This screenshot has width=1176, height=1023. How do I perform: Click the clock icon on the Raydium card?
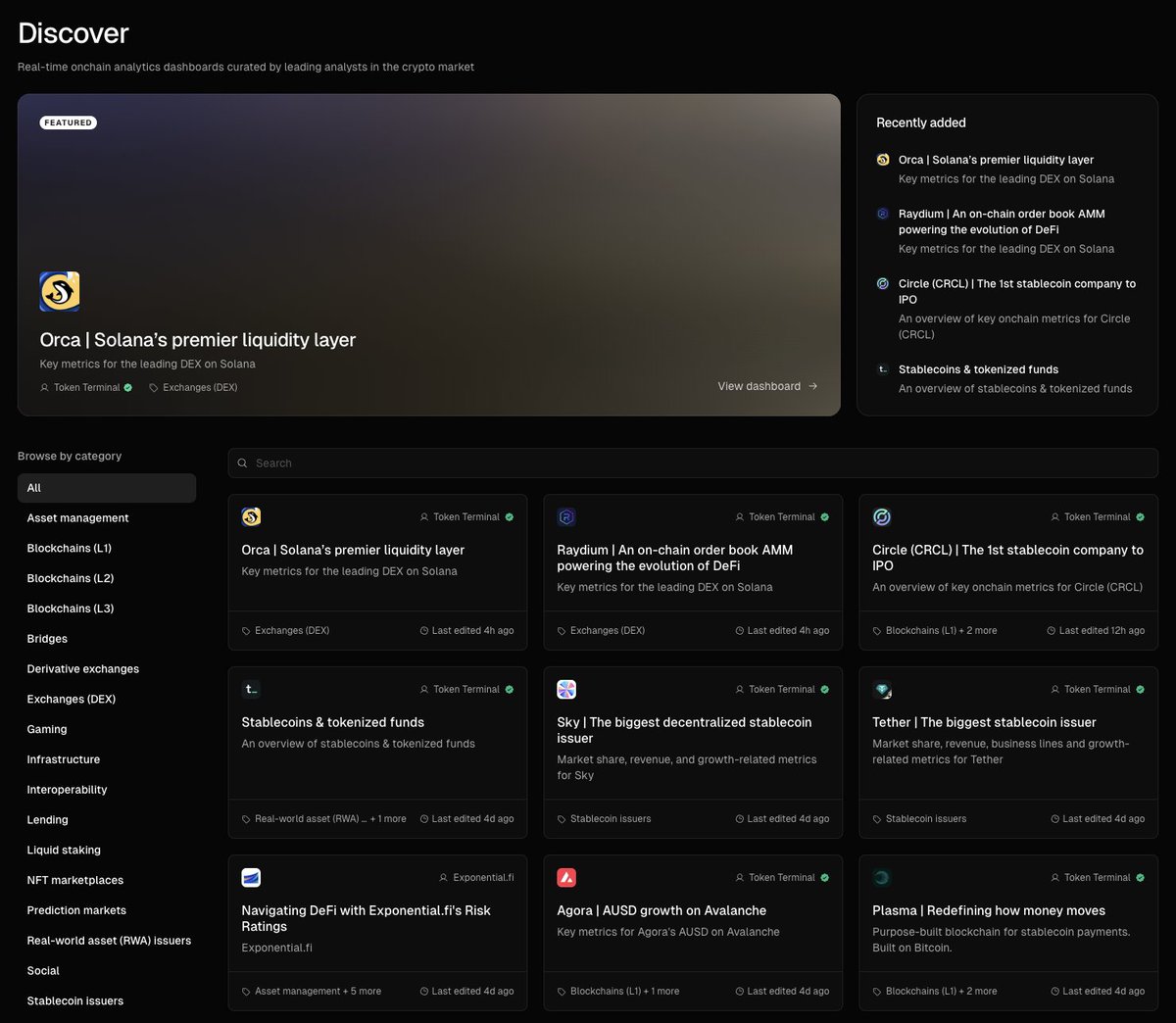pyautogui.click(x=740, y=631)
